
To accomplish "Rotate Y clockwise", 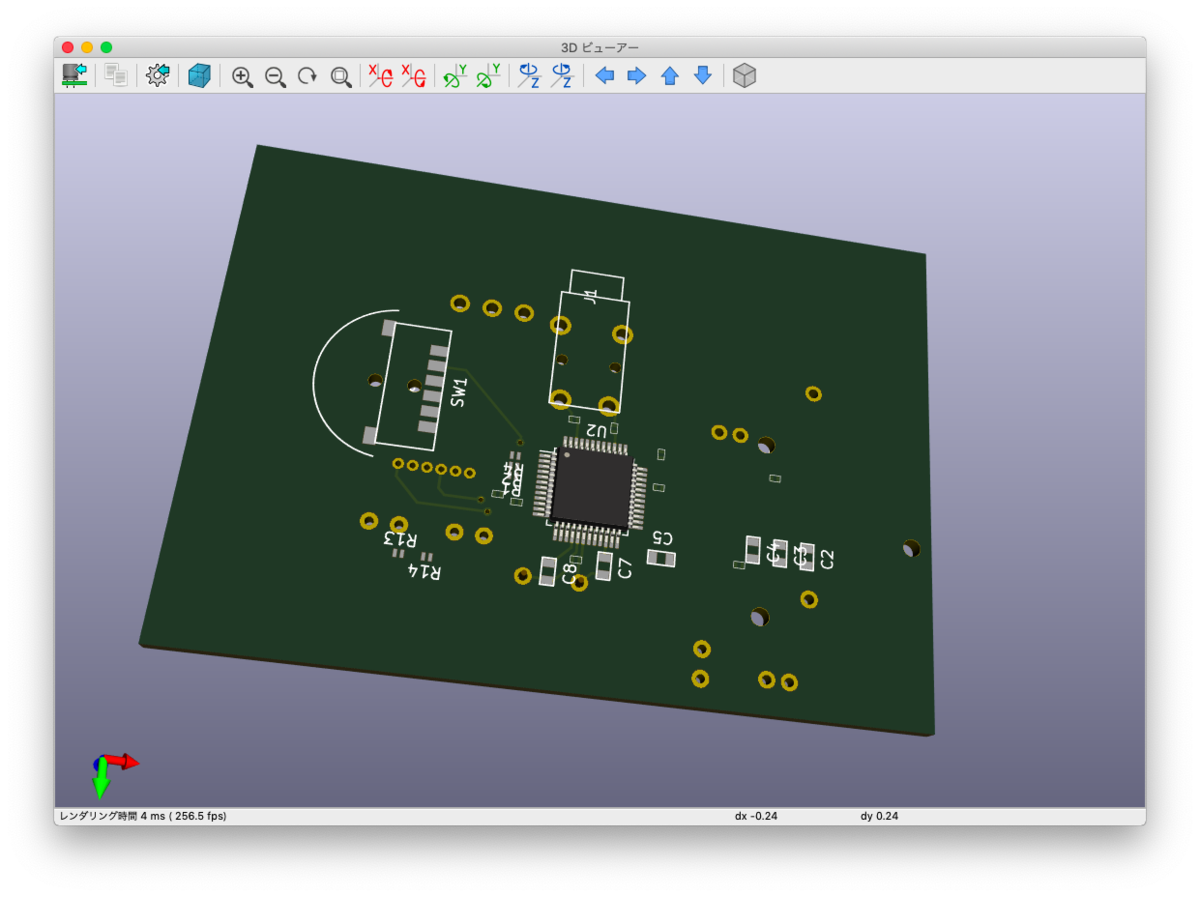I will tap(455, 76).
